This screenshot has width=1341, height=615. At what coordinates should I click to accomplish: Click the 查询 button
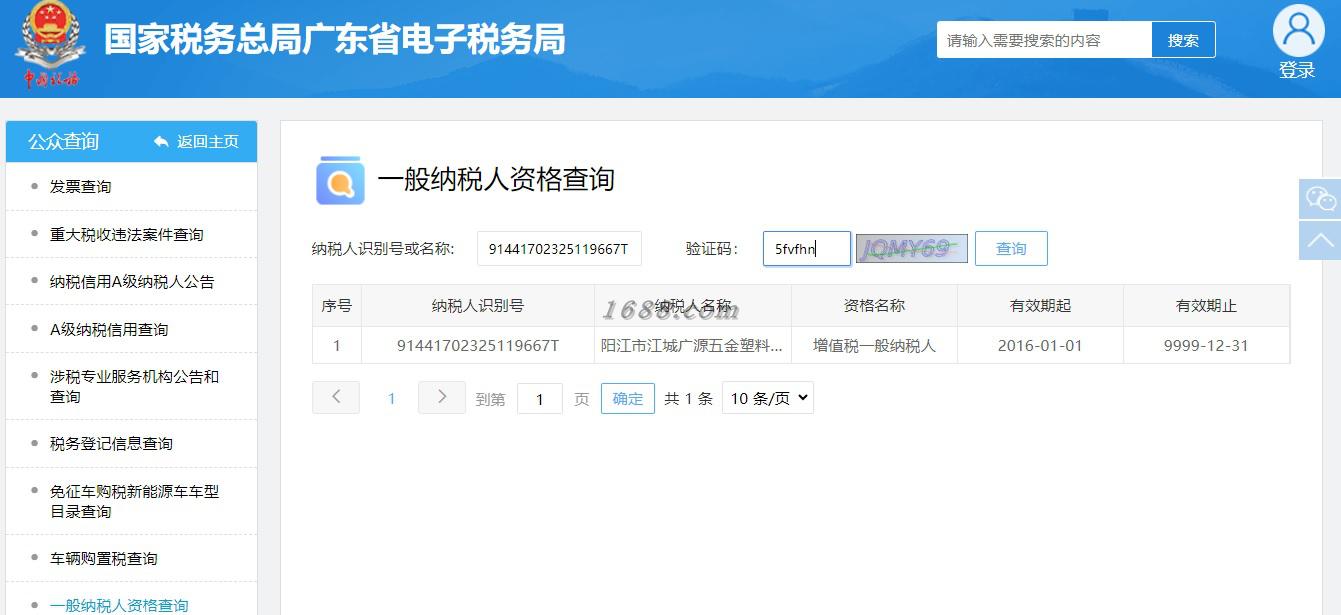pyautogui.click(x=1011, y=248)
